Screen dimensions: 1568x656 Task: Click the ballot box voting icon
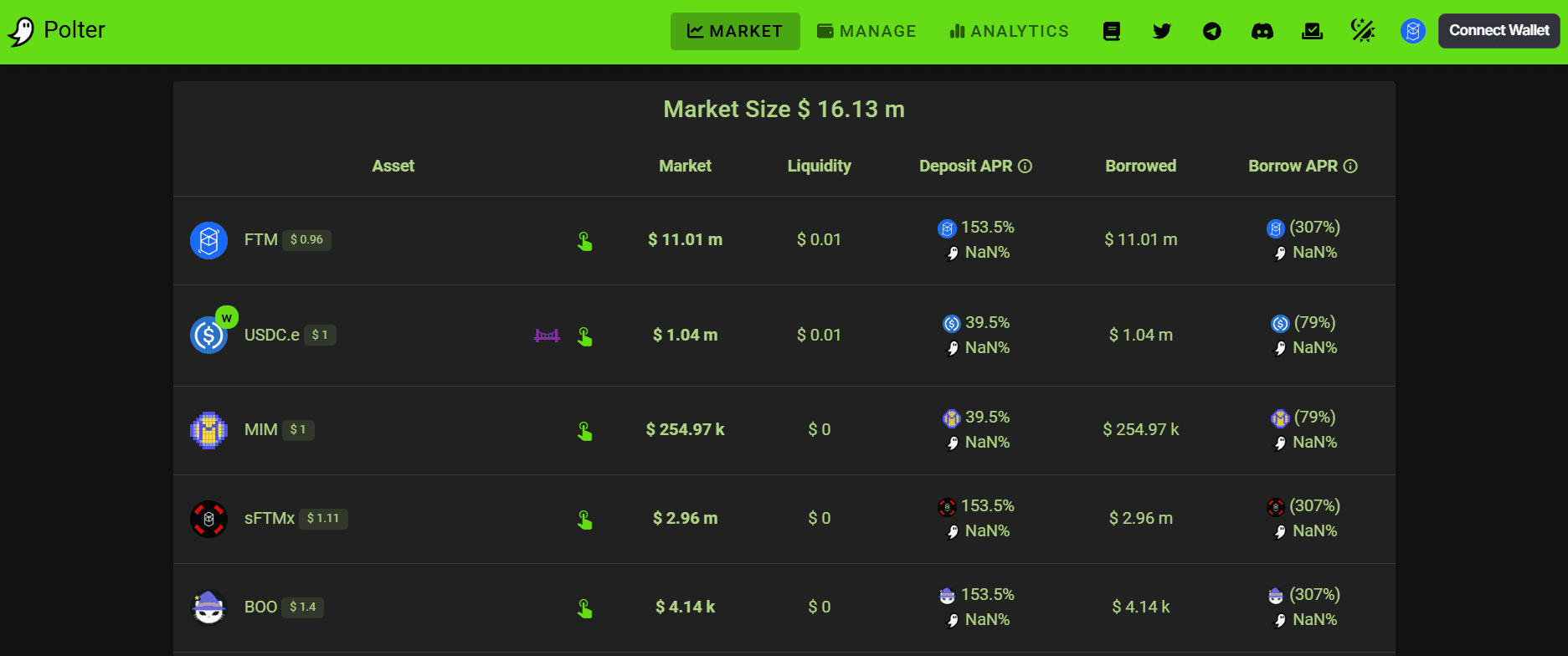tap(1313, 32)
